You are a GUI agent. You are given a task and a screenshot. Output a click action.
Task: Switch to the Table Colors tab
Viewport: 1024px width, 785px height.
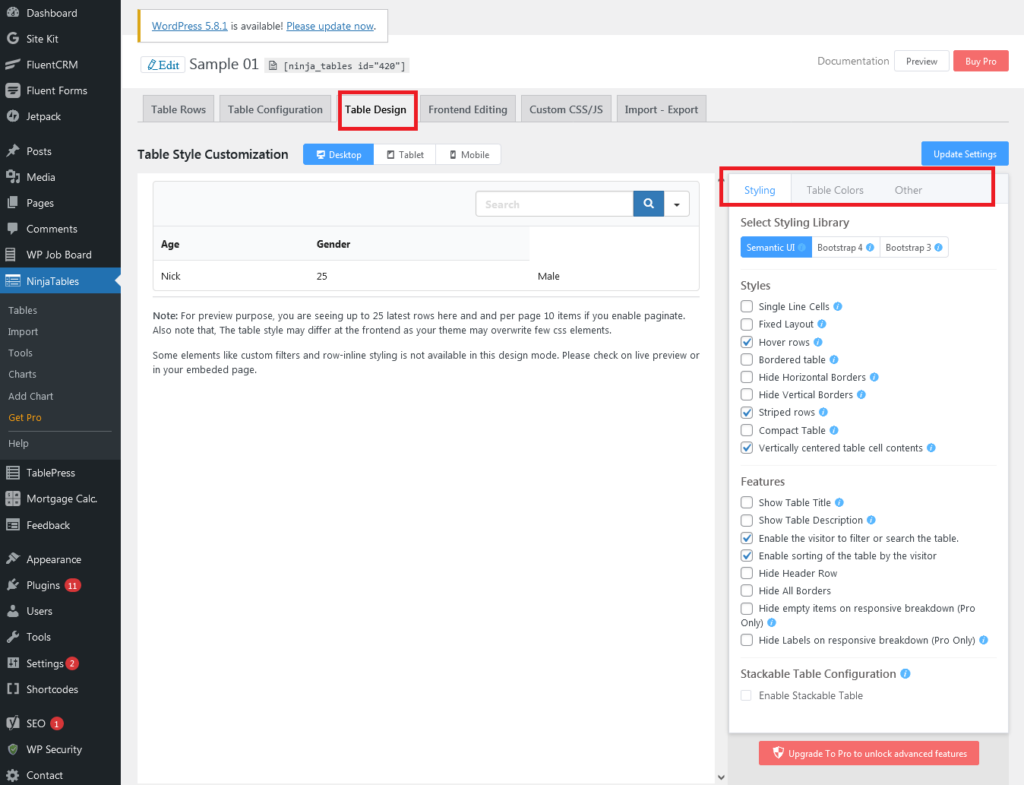(x=834, y=190)
